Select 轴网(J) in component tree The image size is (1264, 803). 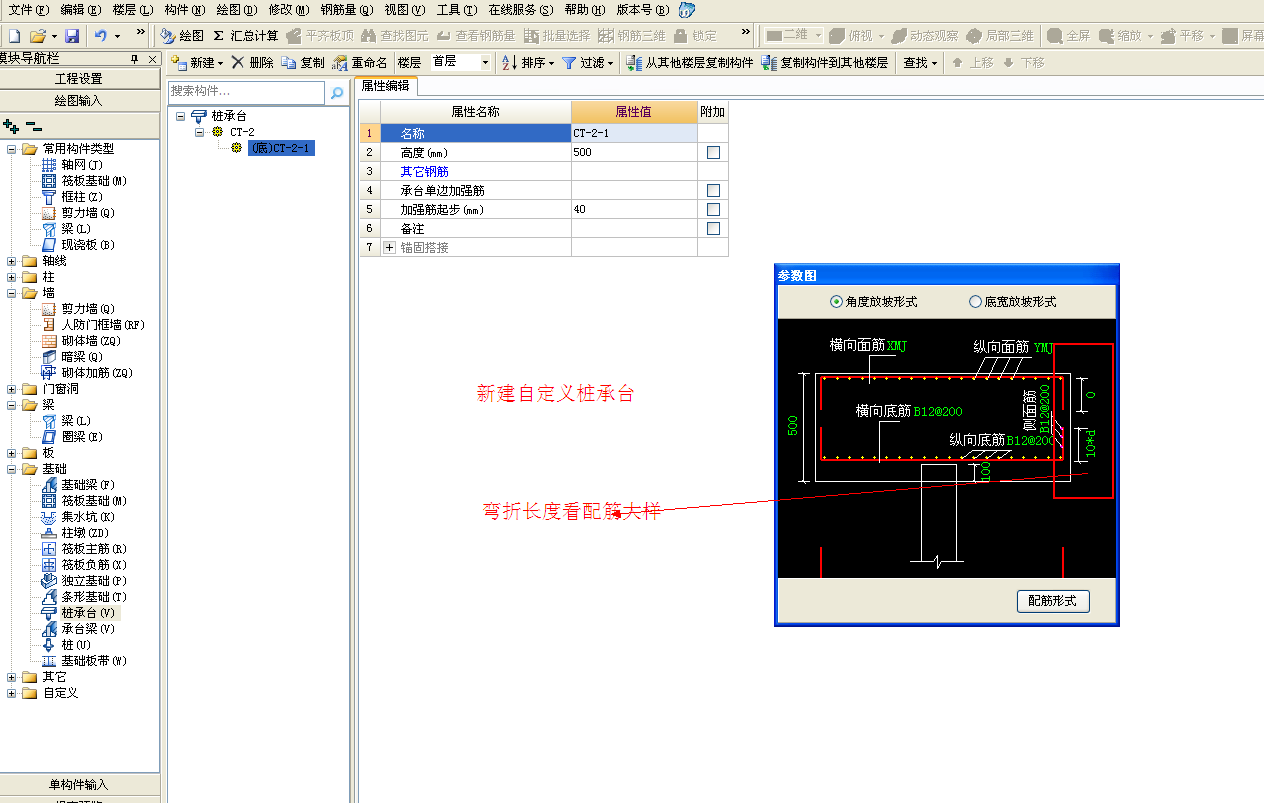73,165
